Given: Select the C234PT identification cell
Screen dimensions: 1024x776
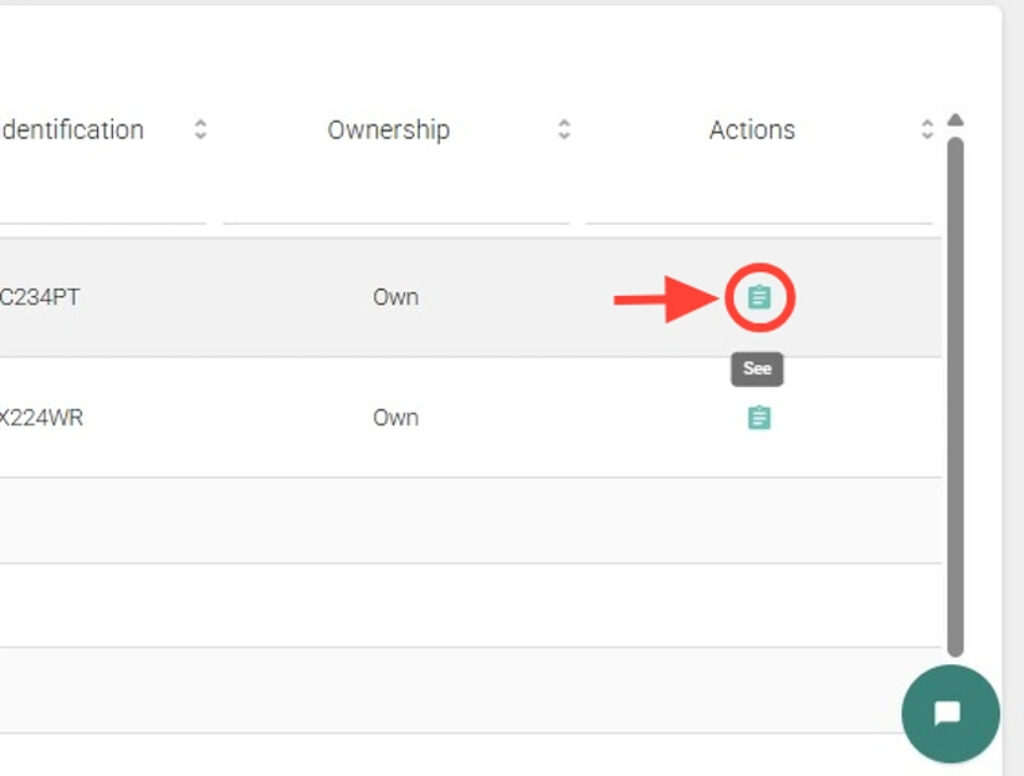Looking at the screenshot, I should pyautogui.click(x=40, y=297).
